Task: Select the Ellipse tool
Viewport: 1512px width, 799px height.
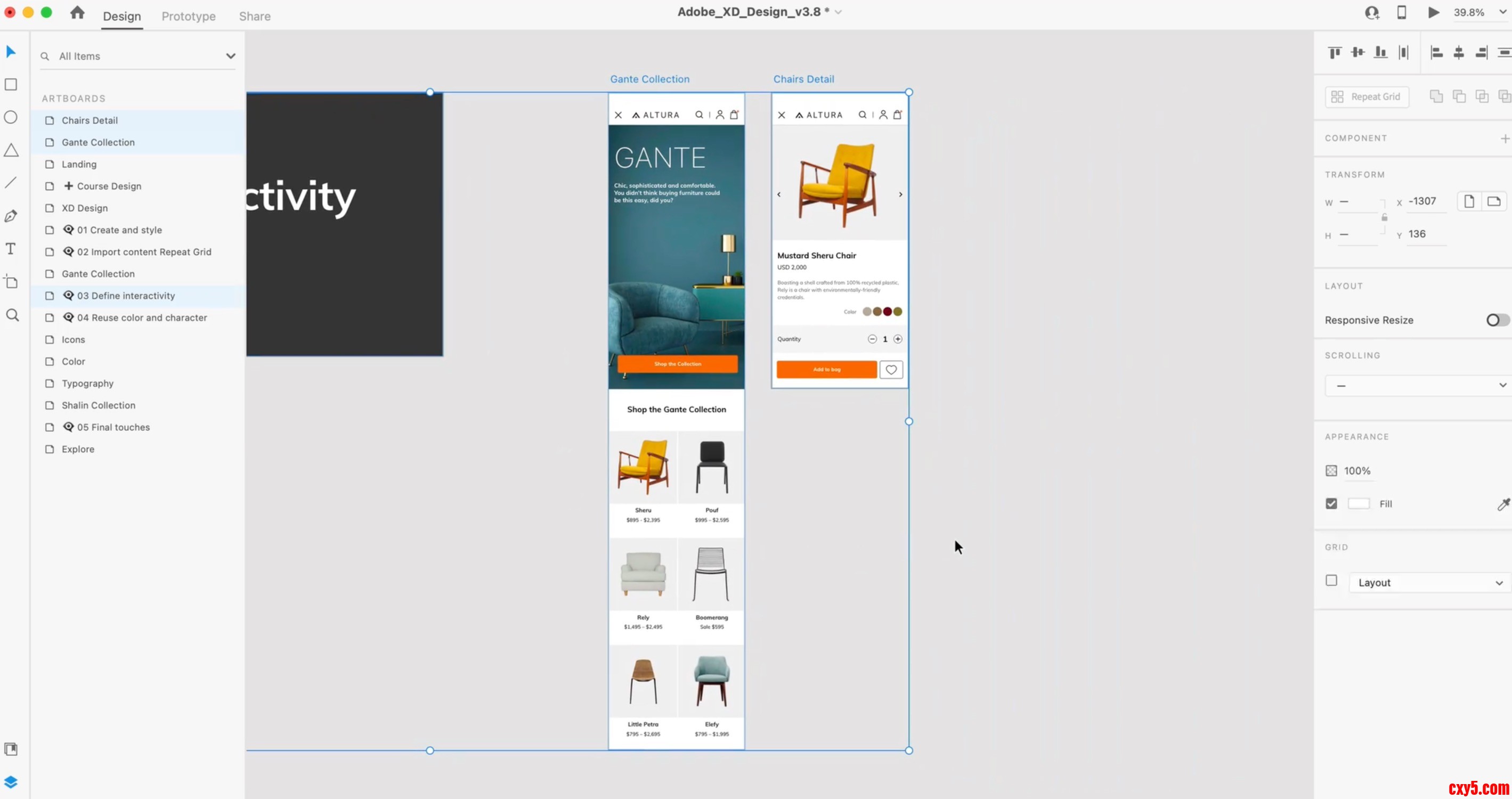Action: pyautogui.click(x=11, y=117)
